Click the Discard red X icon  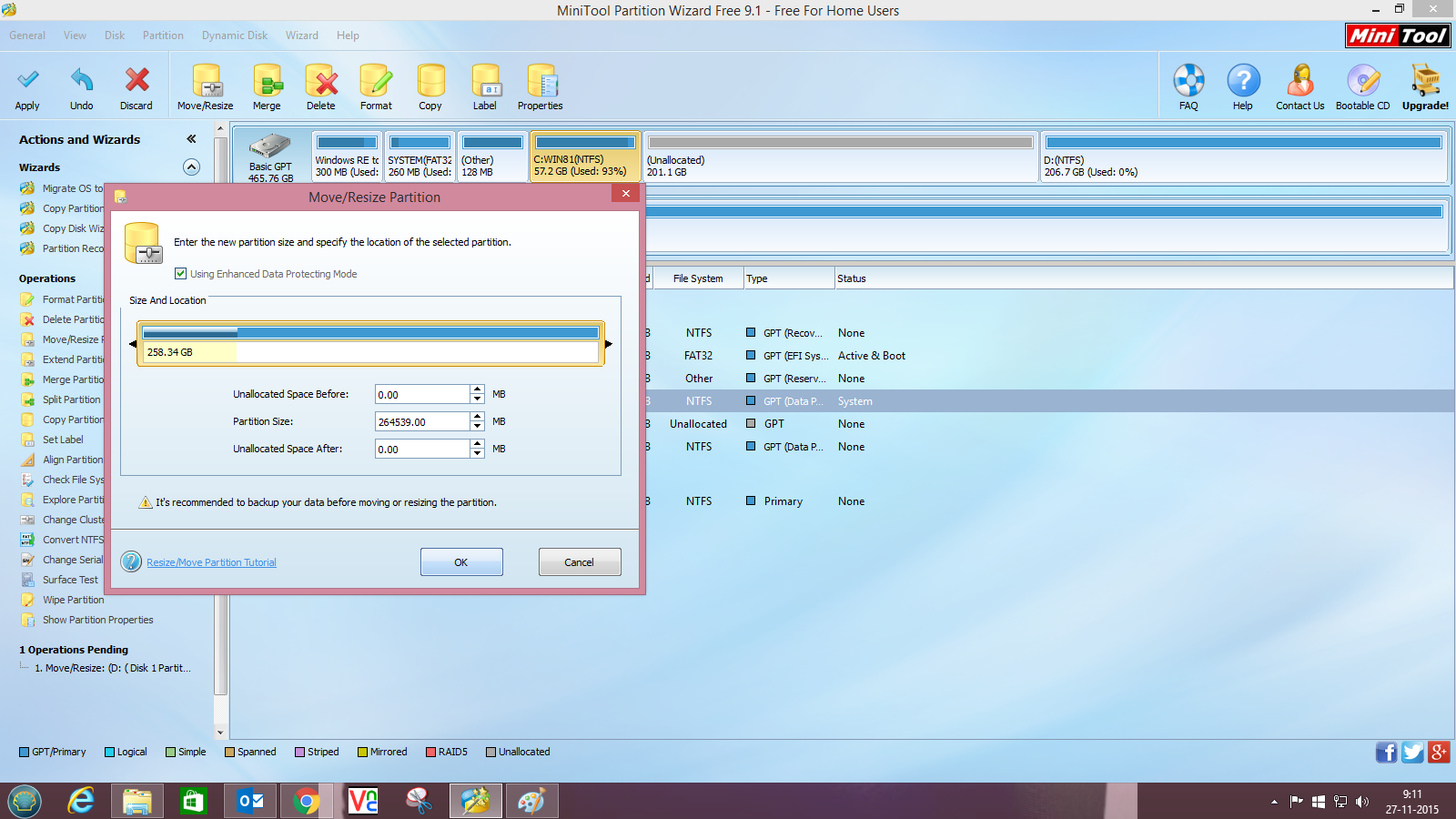136,80
